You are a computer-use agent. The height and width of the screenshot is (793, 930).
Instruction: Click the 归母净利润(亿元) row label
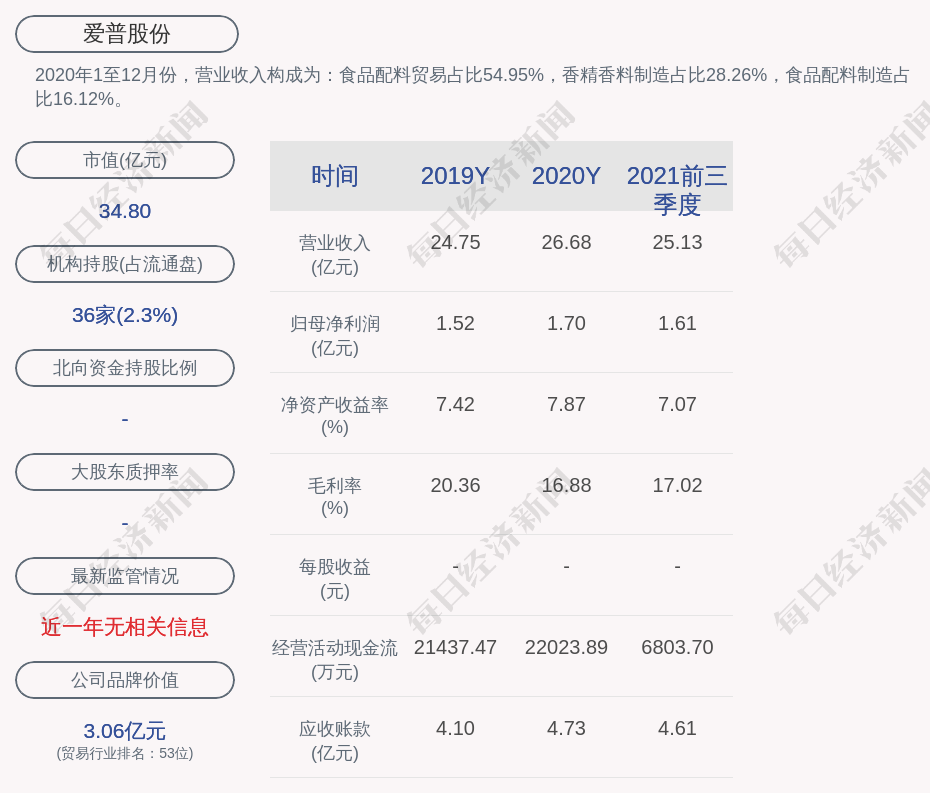(x=335, y=336)
